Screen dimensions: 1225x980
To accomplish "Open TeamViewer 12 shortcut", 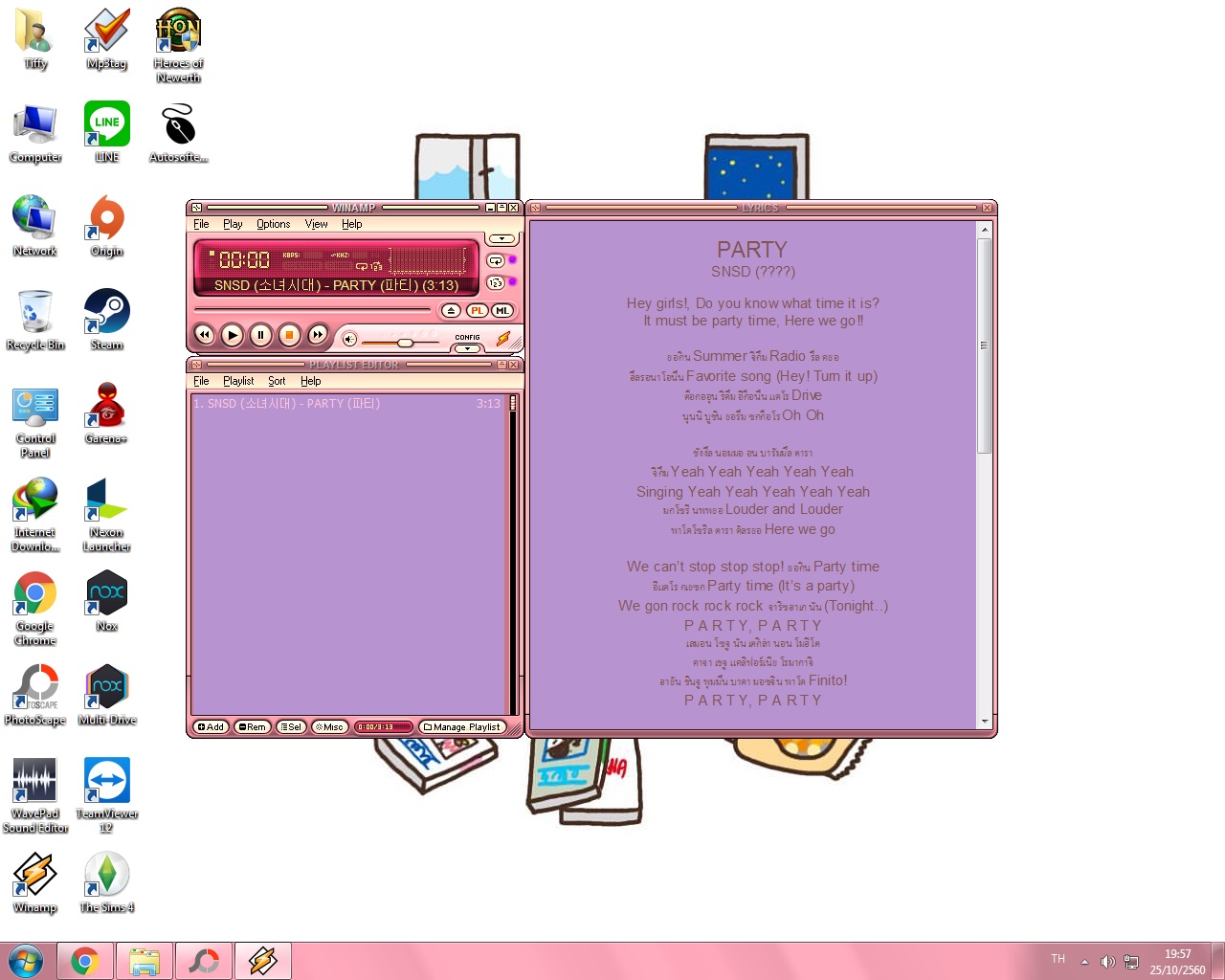I will [107, 794].
